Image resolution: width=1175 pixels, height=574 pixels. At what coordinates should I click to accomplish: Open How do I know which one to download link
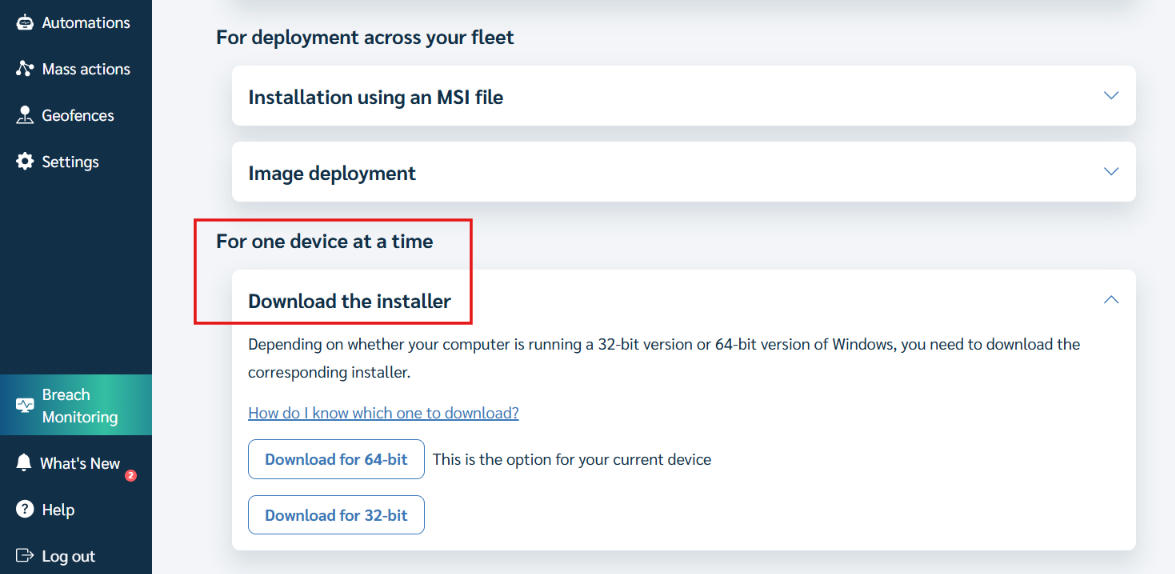[x=384, y=413]
